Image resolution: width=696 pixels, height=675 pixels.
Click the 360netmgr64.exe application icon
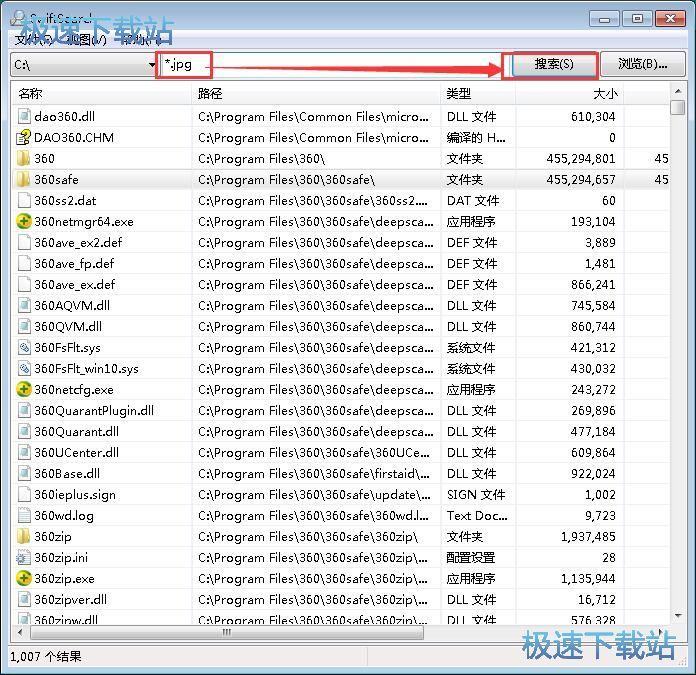point(24,221)
